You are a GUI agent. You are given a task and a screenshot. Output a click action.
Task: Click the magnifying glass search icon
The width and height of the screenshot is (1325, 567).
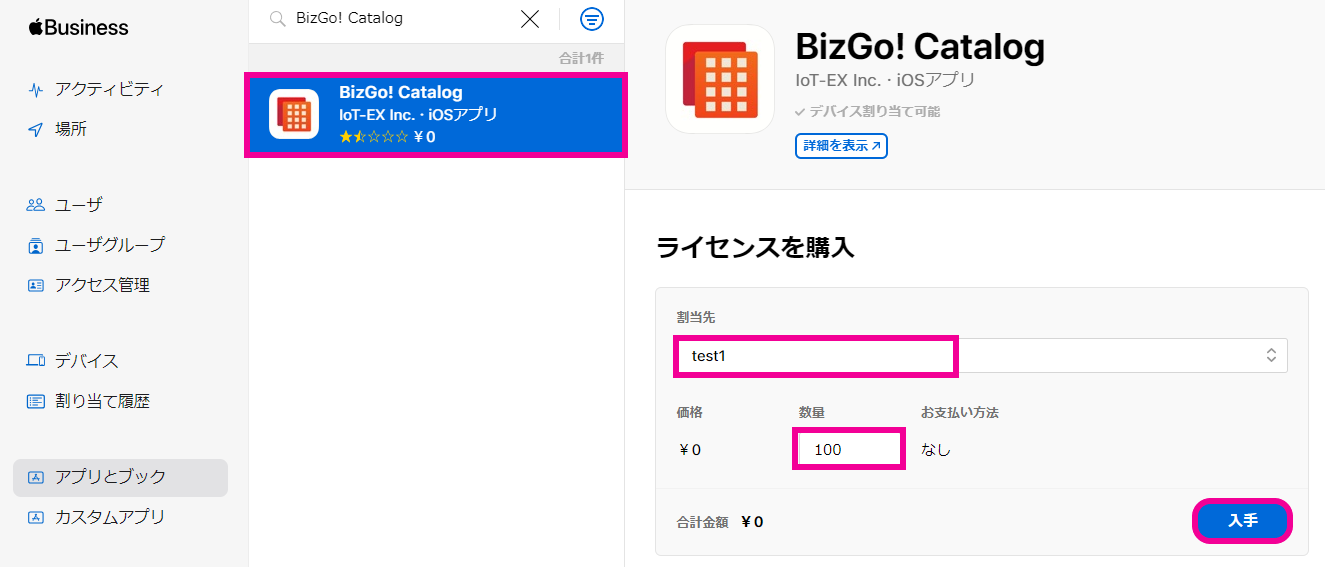coord(278,19)
